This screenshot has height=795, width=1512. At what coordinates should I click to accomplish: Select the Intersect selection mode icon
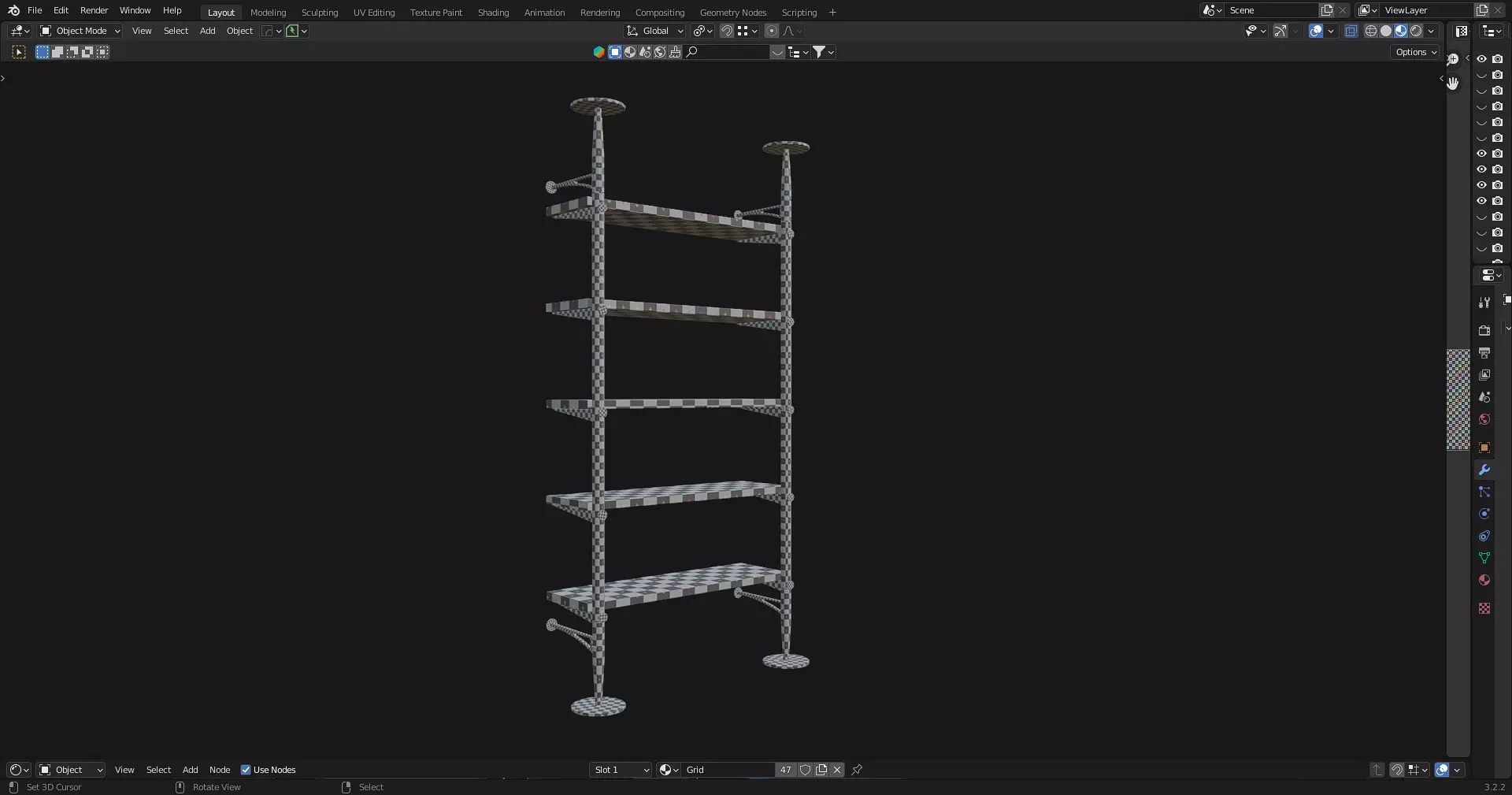click(102, 52)
